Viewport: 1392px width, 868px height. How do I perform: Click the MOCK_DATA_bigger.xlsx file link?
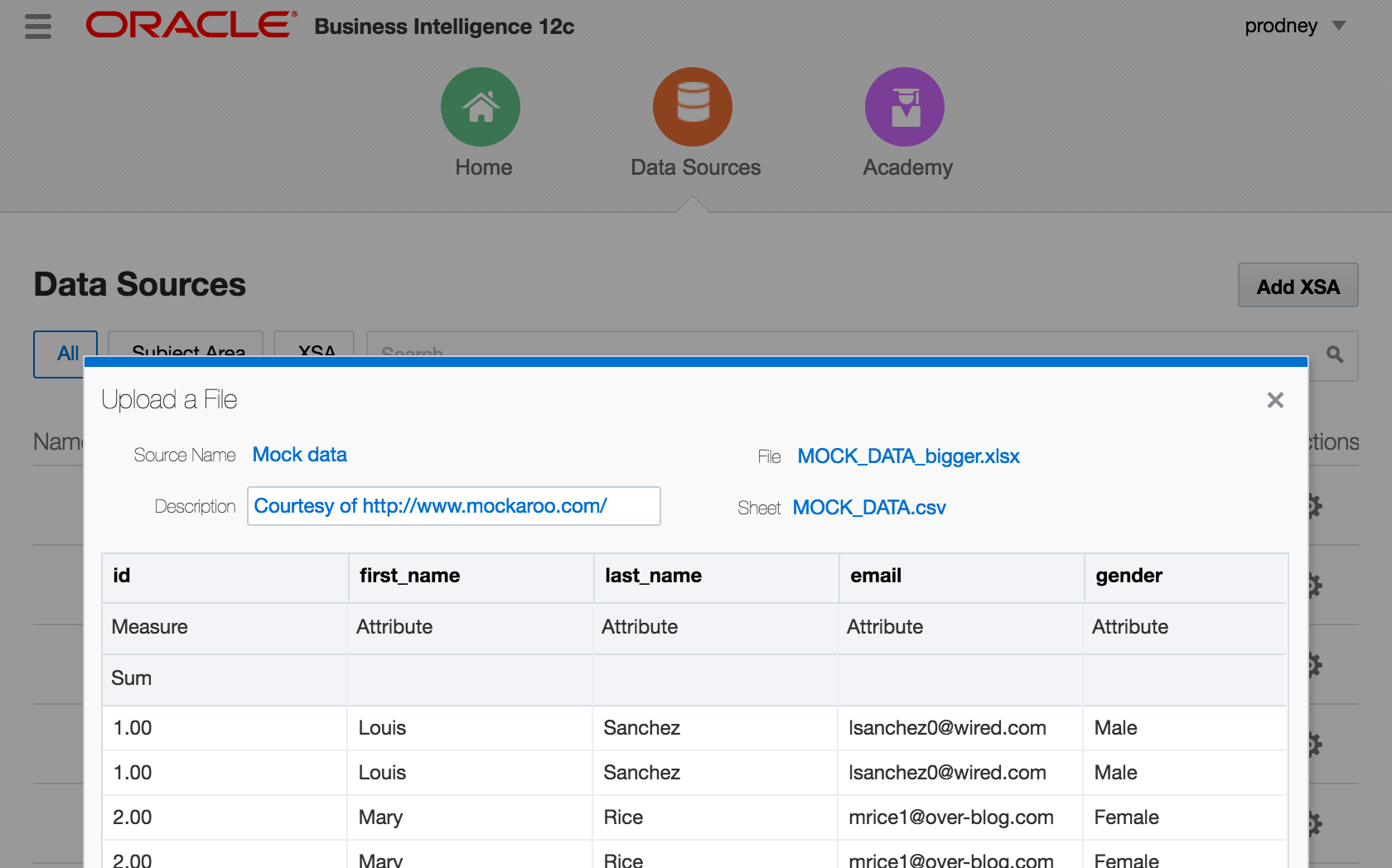pyautogui.click(x=908, y=456)
